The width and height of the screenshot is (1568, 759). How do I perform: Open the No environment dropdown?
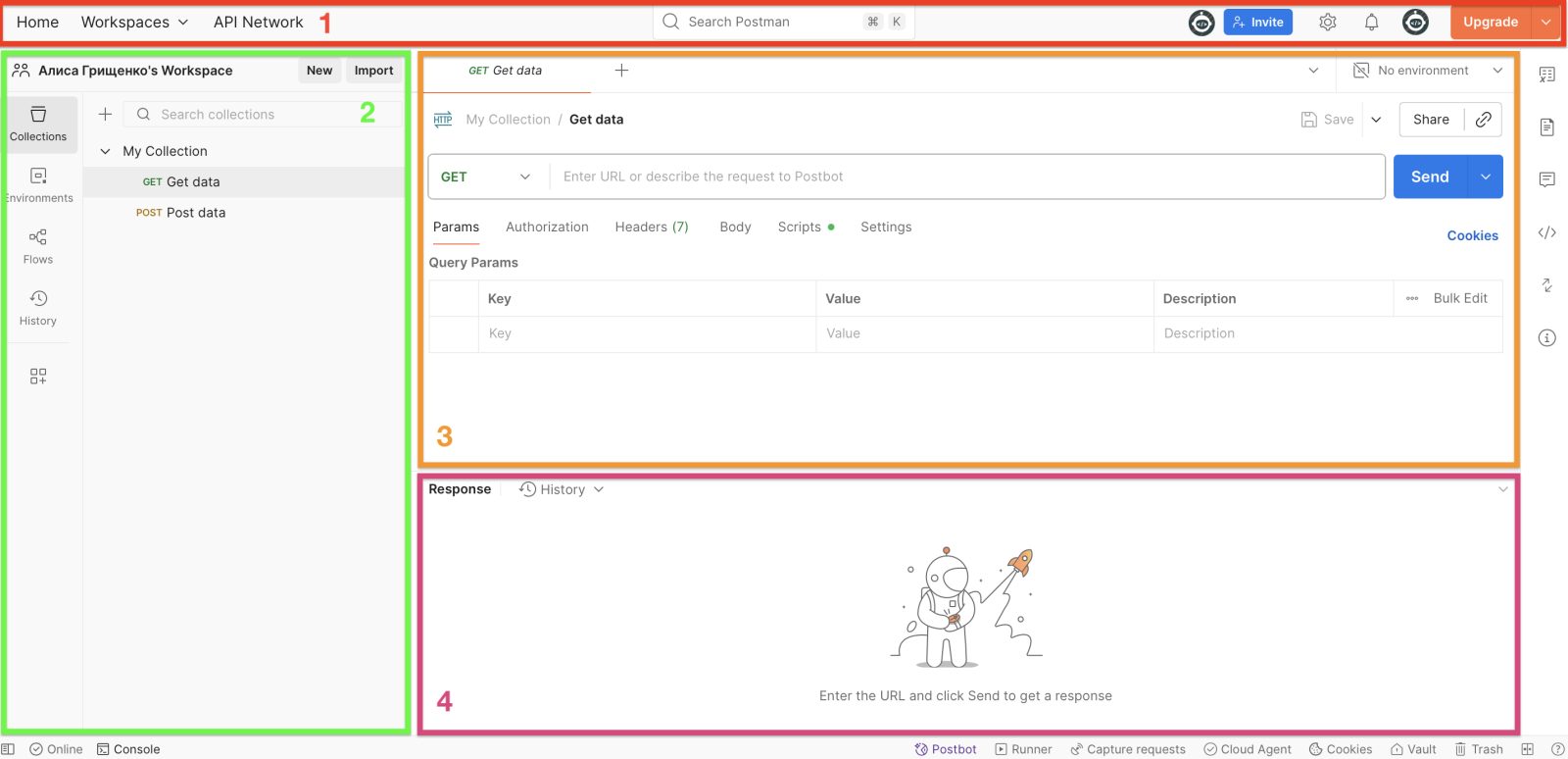click(1427, 71)
